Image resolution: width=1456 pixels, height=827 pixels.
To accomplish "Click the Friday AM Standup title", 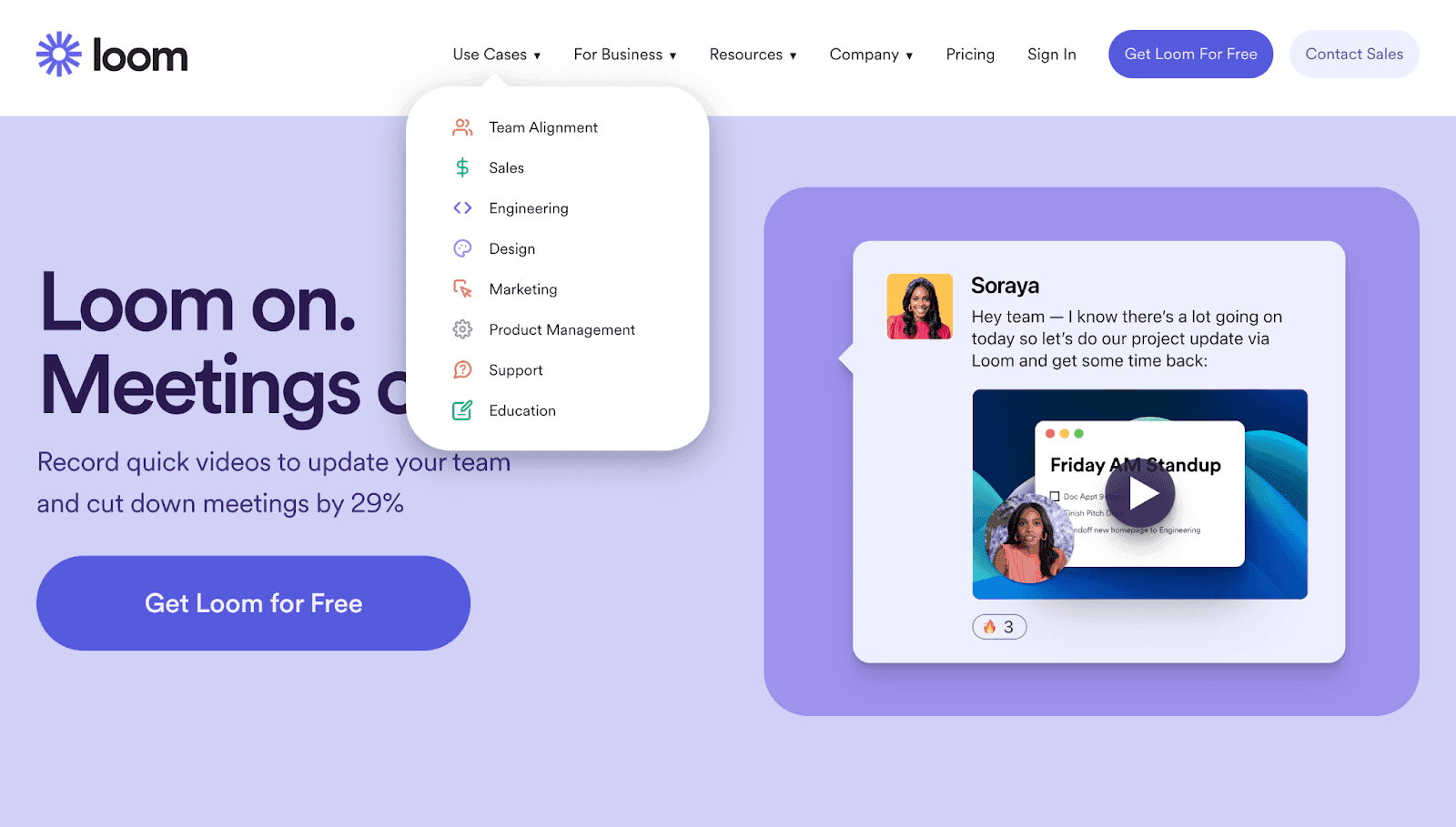I will coord(1135,465).
